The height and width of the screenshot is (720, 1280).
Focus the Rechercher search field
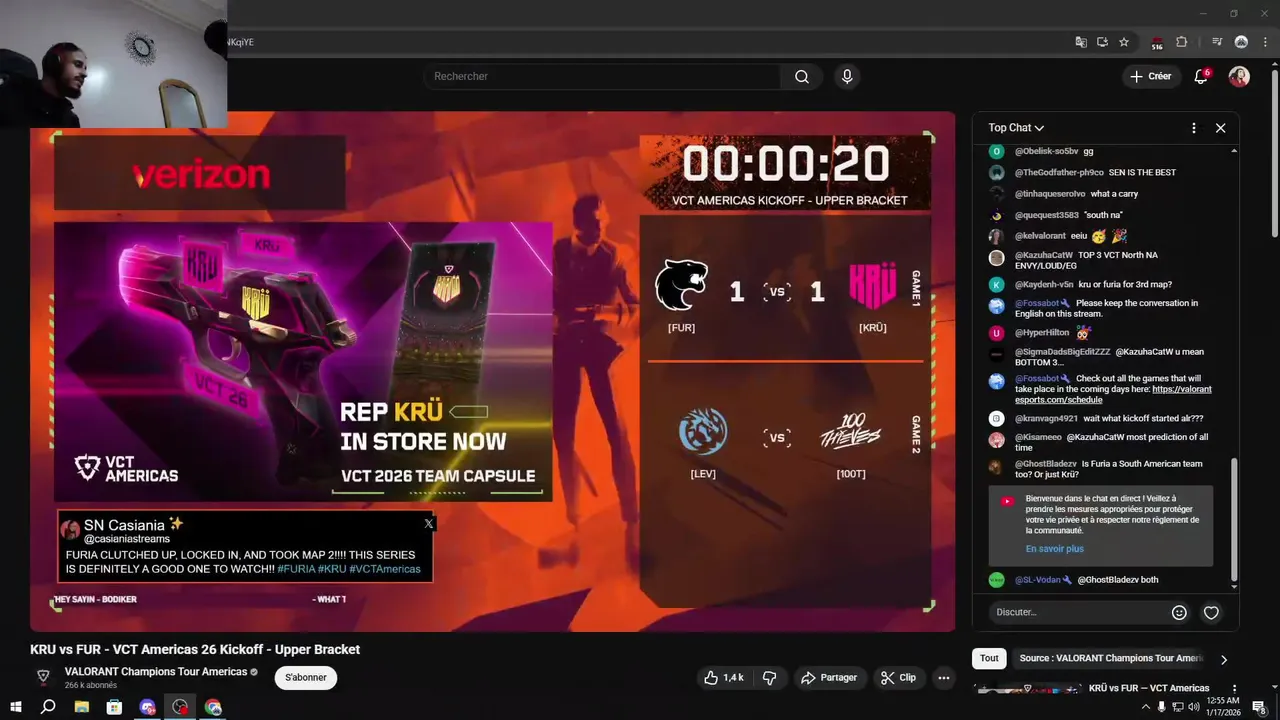(602, 77)
